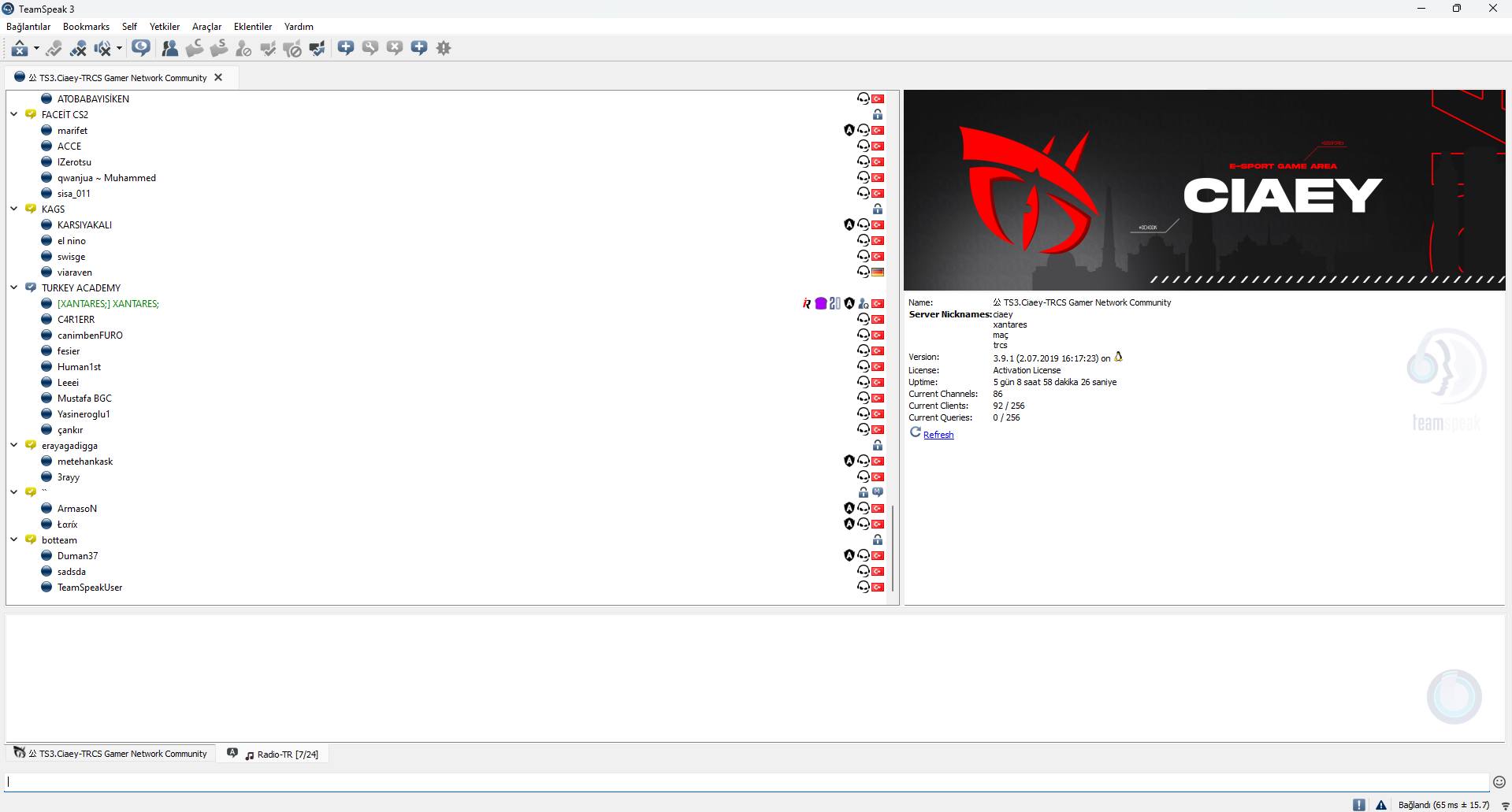Open the Self menu
Image resolution: width=1512 pixels, height=812 pixels.
pos(129,27)
